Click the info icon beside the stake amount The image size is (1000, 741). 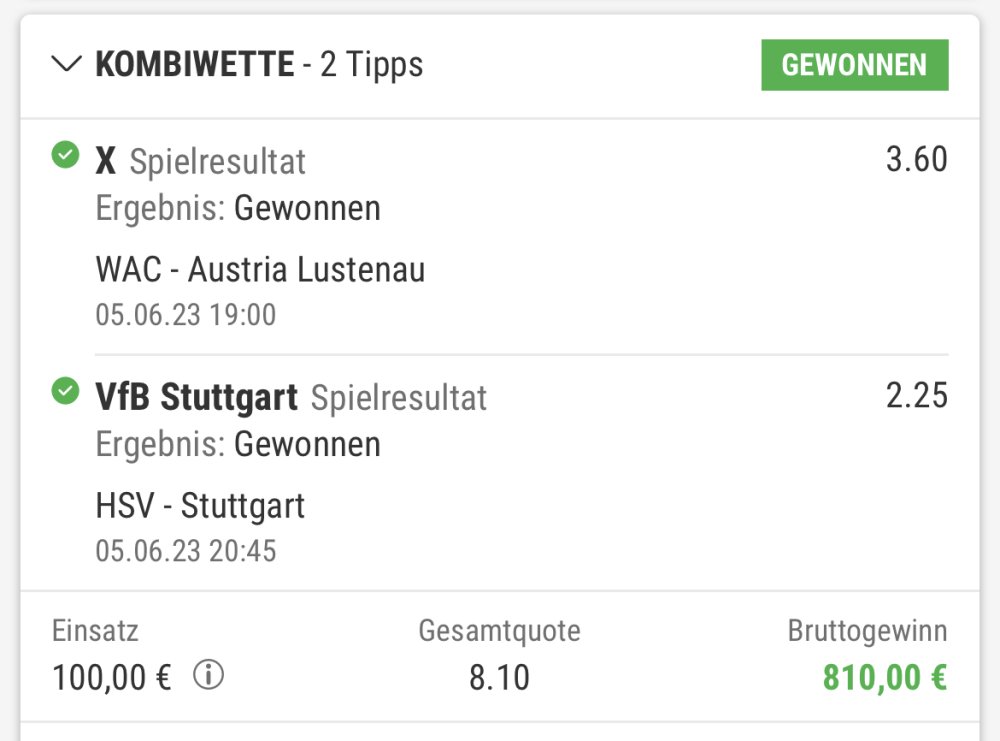[208, 676]
